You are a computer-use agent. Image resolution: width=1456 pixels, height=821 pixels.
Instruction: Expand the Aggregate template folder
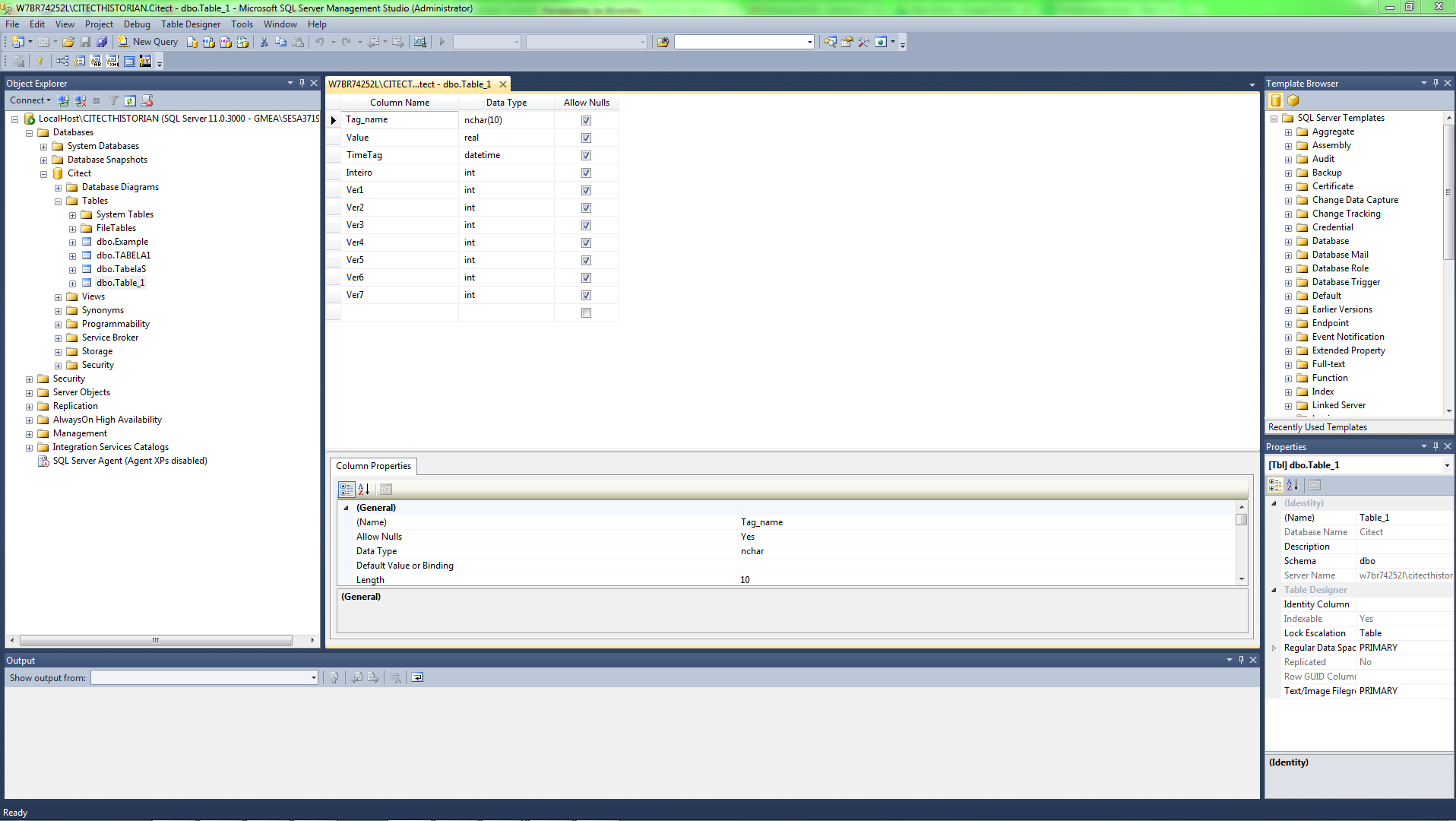[1288, 132]
